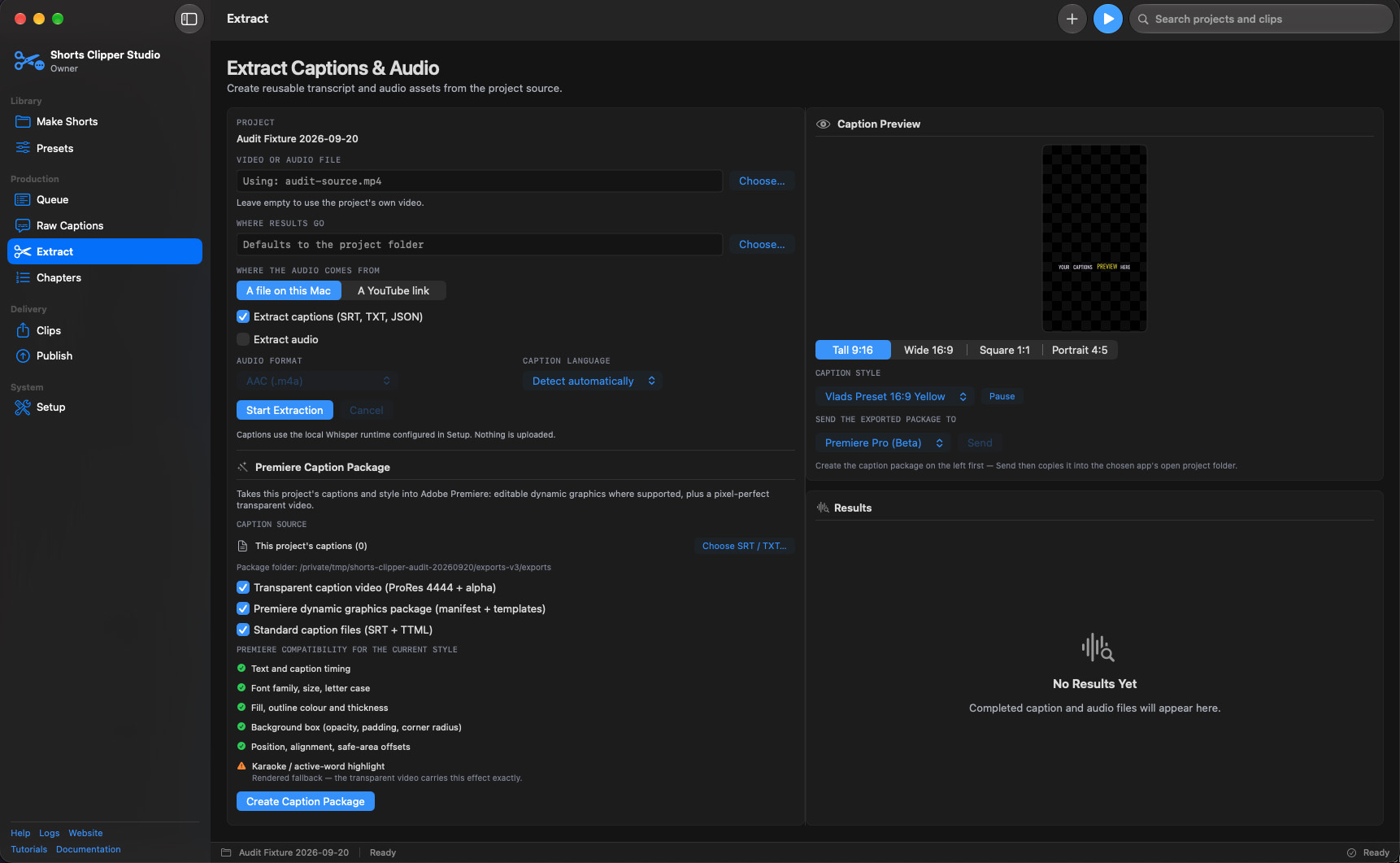Open Presets sliders icon in sidebar
The width and height of the screenshot is (1400, 863).
click(x=23, y=148)
